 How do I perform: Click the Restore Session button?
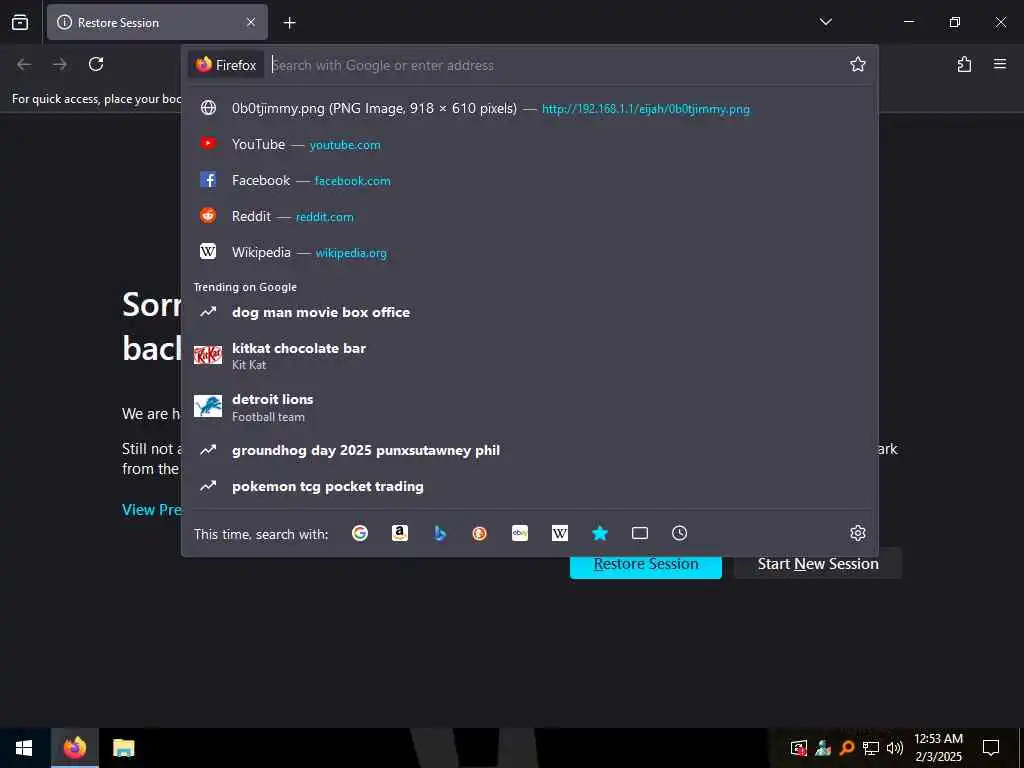pos(646,564)
